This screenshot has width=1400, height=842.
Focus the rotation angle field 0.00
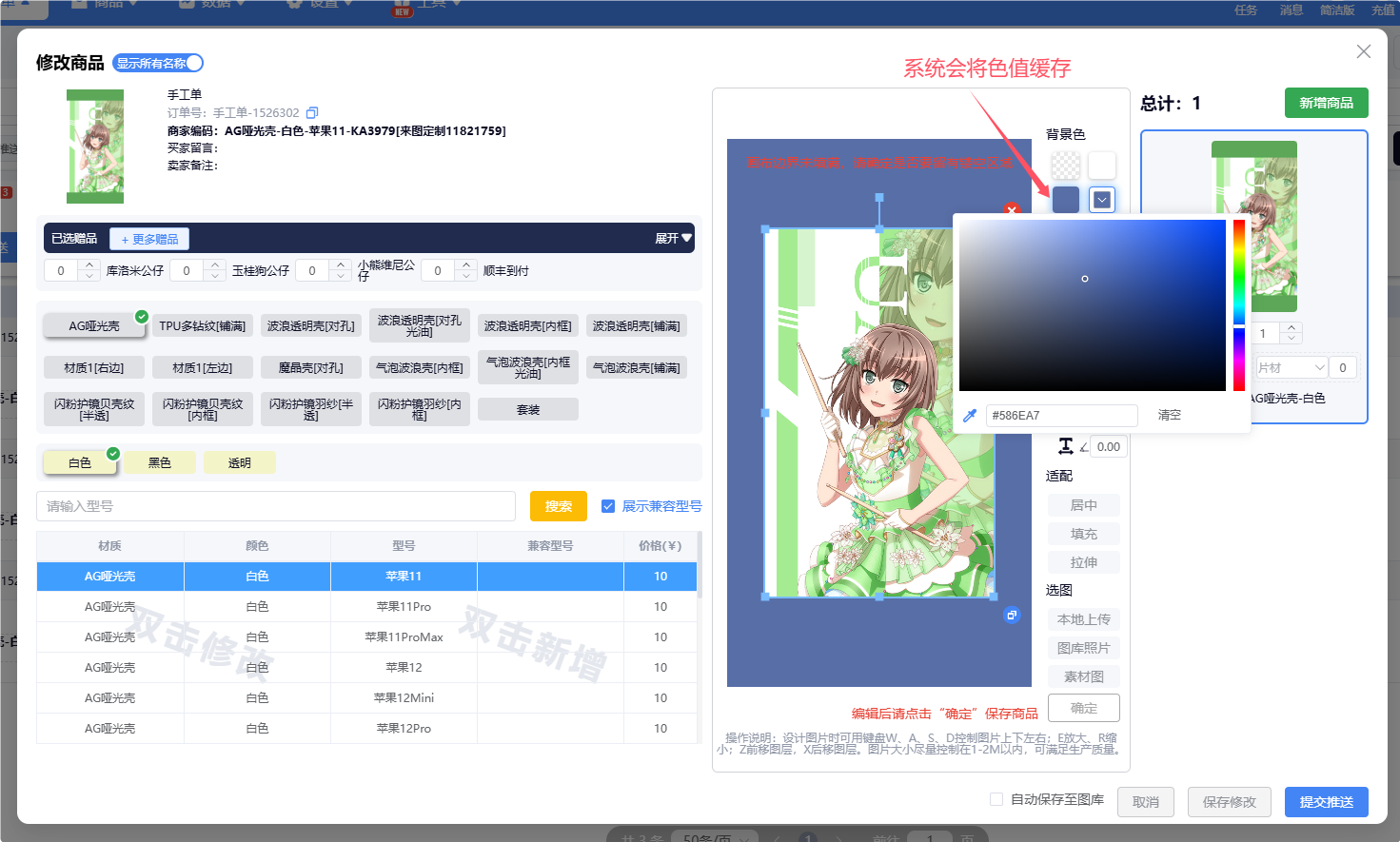tap(1109, 446)
